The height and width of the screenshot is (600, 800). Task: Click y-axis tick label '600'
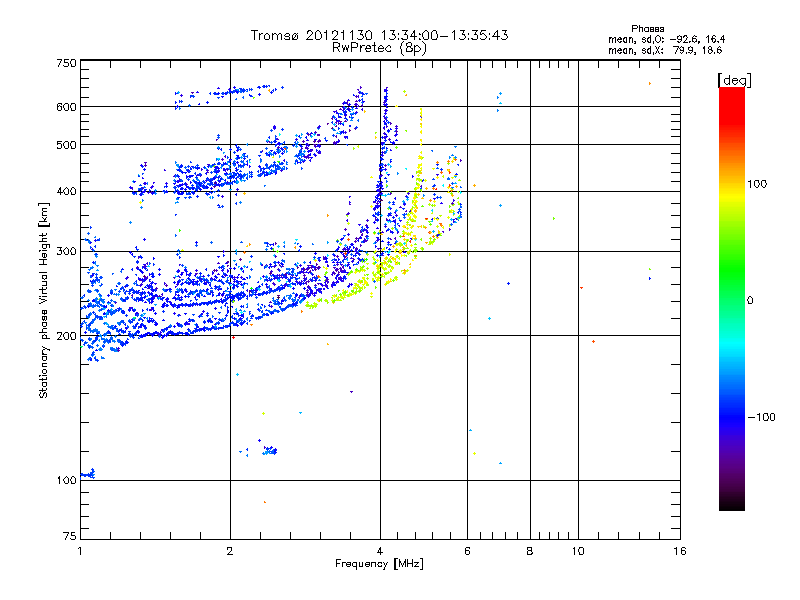pyautogui.click(x=66, y=107)
